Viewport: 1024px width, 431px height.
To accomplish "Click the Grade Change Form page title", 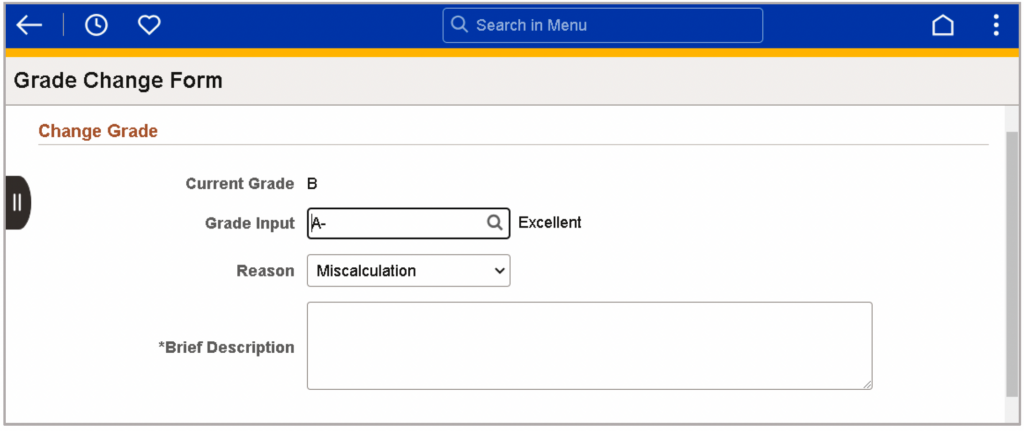I will pyautogui.click(x=118, y=80).
